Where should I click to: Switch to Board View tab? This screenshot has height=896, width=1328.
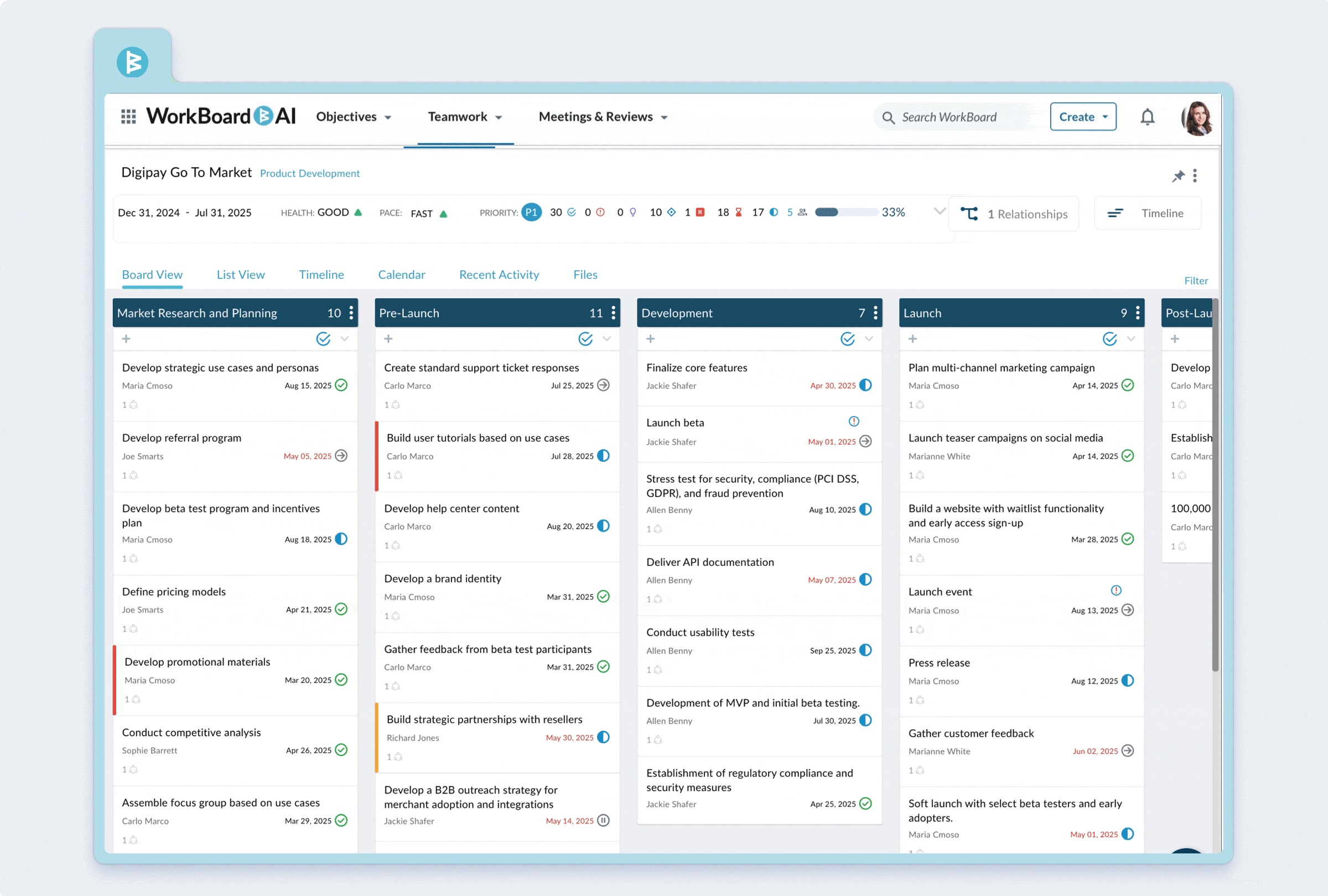(153, 275)
